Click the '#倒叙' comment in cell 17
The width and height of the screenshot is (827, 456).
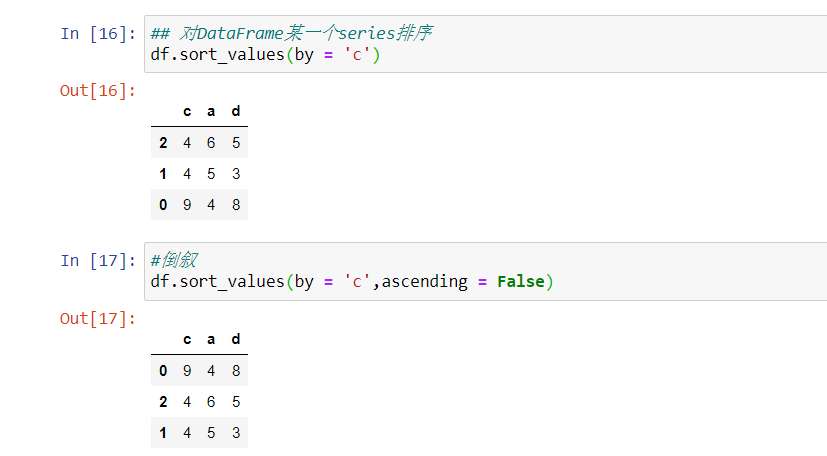click(x=174, y=260)
